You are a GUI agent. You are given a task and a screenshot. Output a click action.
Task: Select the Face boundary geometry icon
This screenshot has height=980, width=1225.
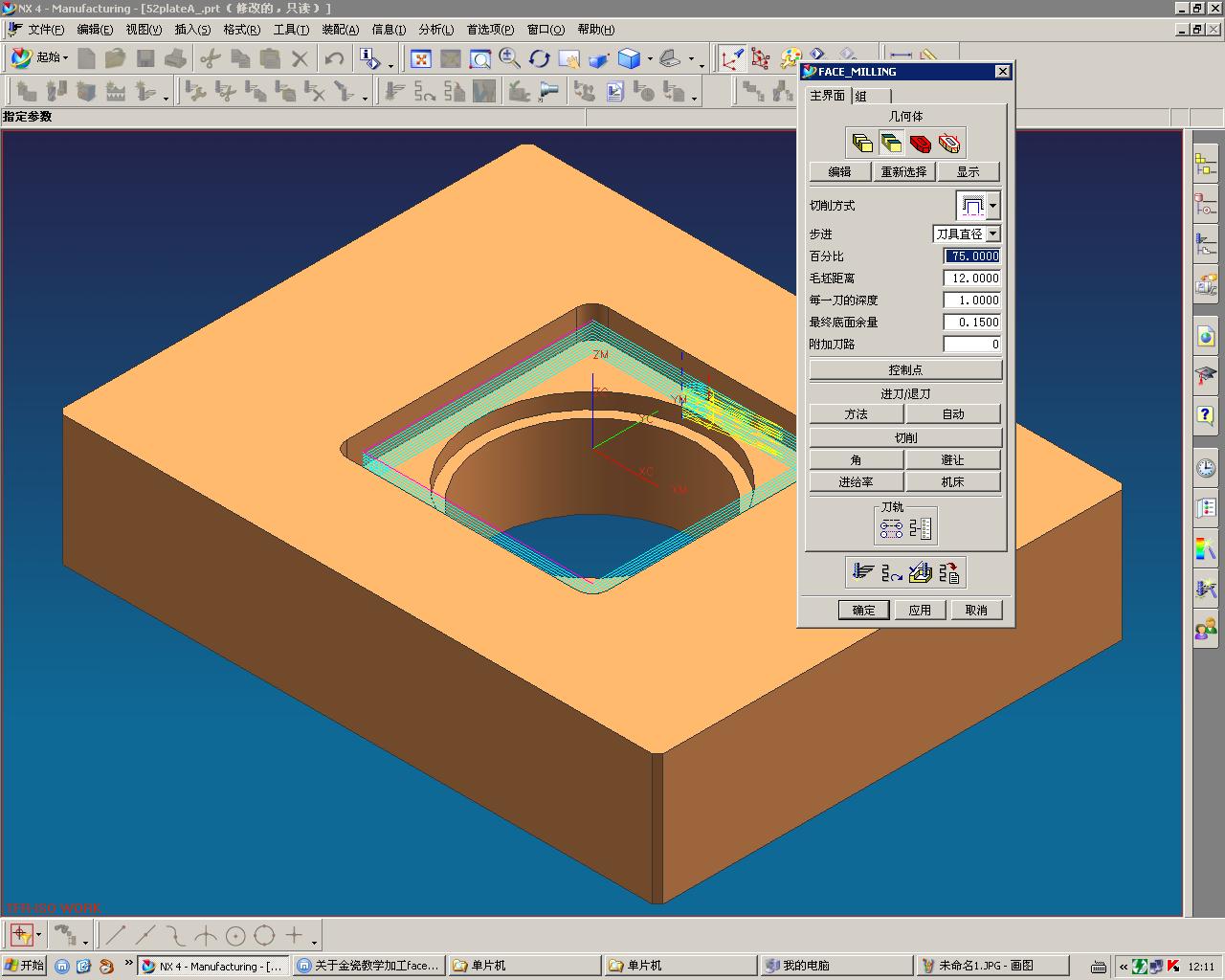pos(891,144)
